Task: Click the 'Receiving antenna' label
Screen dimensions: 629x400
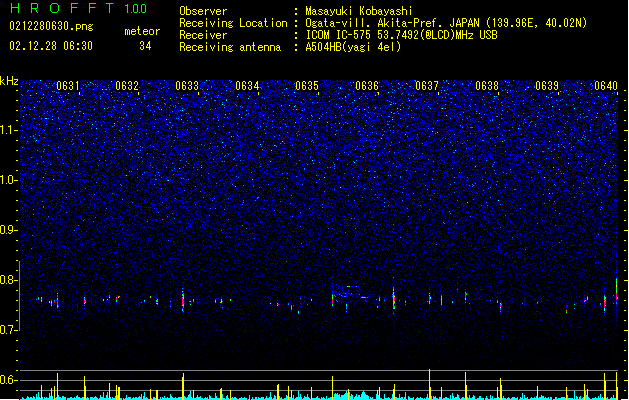Action: (230, 47)
